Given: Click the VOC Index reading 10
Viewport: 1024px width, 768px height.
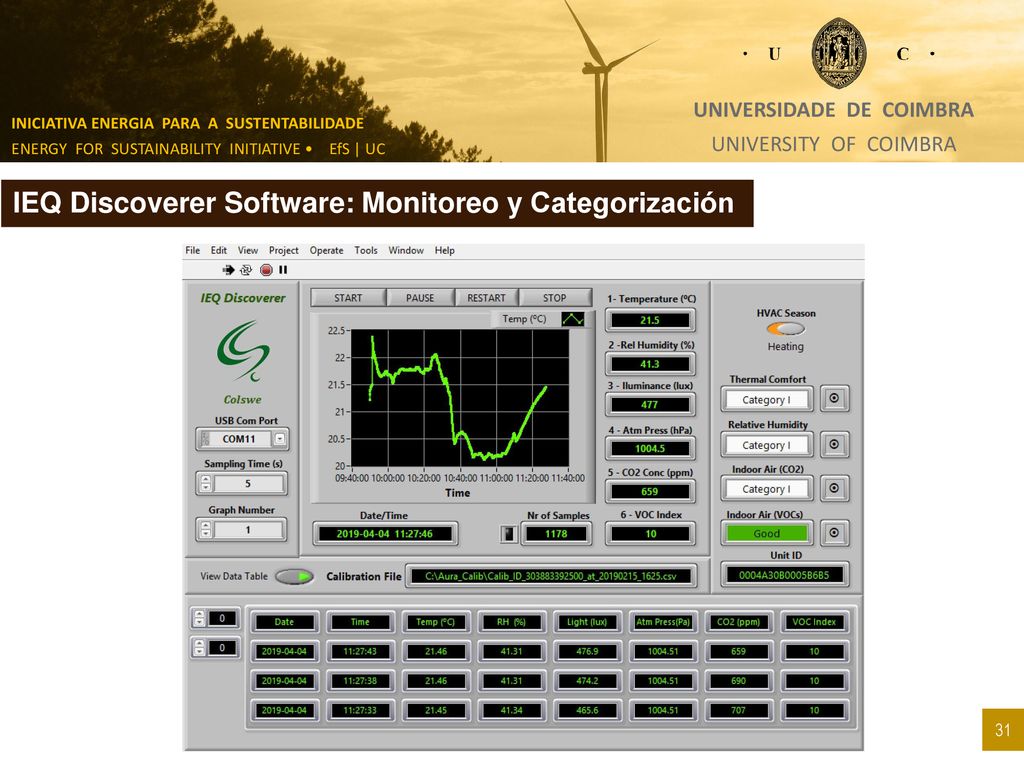Looking at the screenshot, I should point(650,534).
